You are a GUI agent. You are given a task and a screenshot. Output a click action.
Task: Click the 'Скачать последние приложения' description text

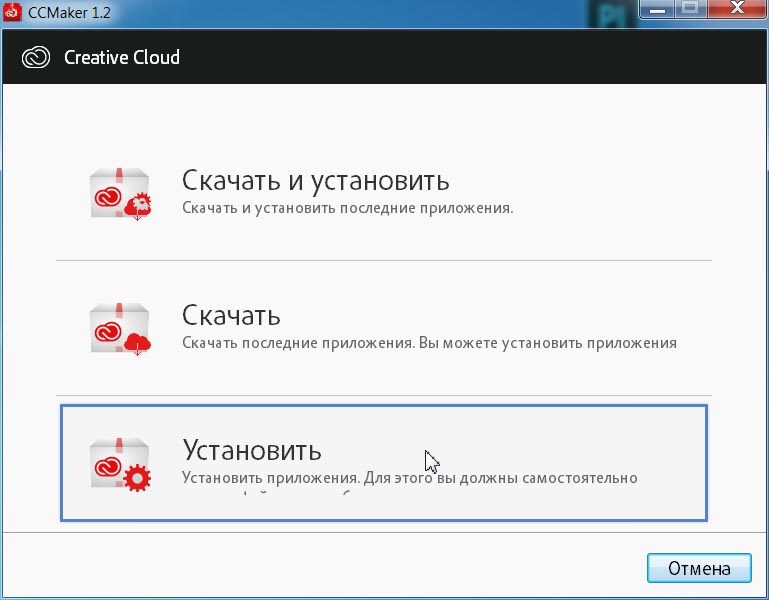click(x=429, y=342)
